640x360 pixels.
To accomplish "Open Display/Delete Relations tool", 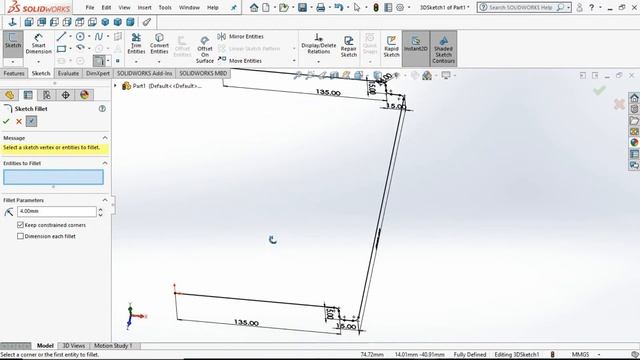I will click(x=318, y=44).
